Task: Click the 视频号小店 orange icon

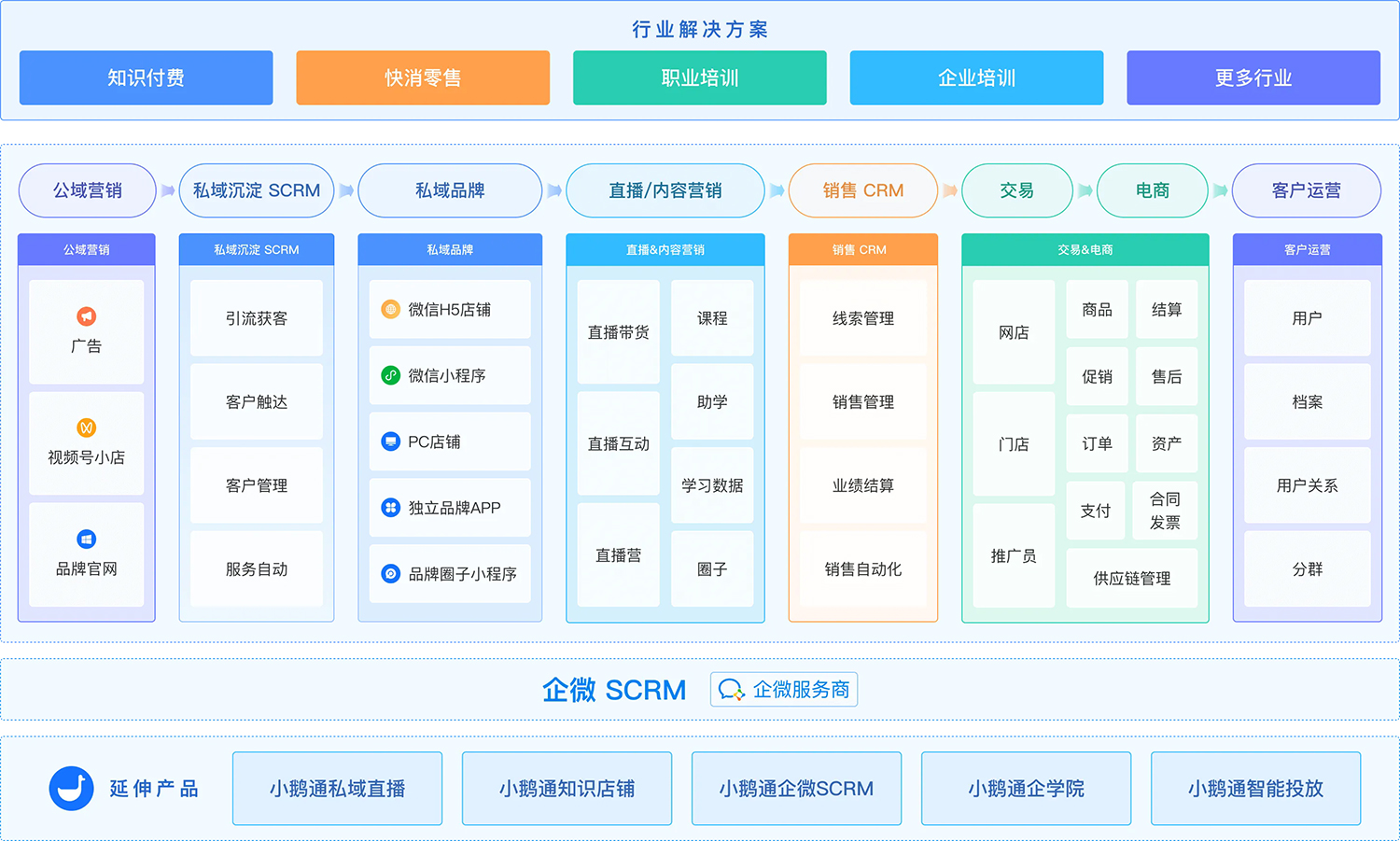Action: [x=86, y=428]
